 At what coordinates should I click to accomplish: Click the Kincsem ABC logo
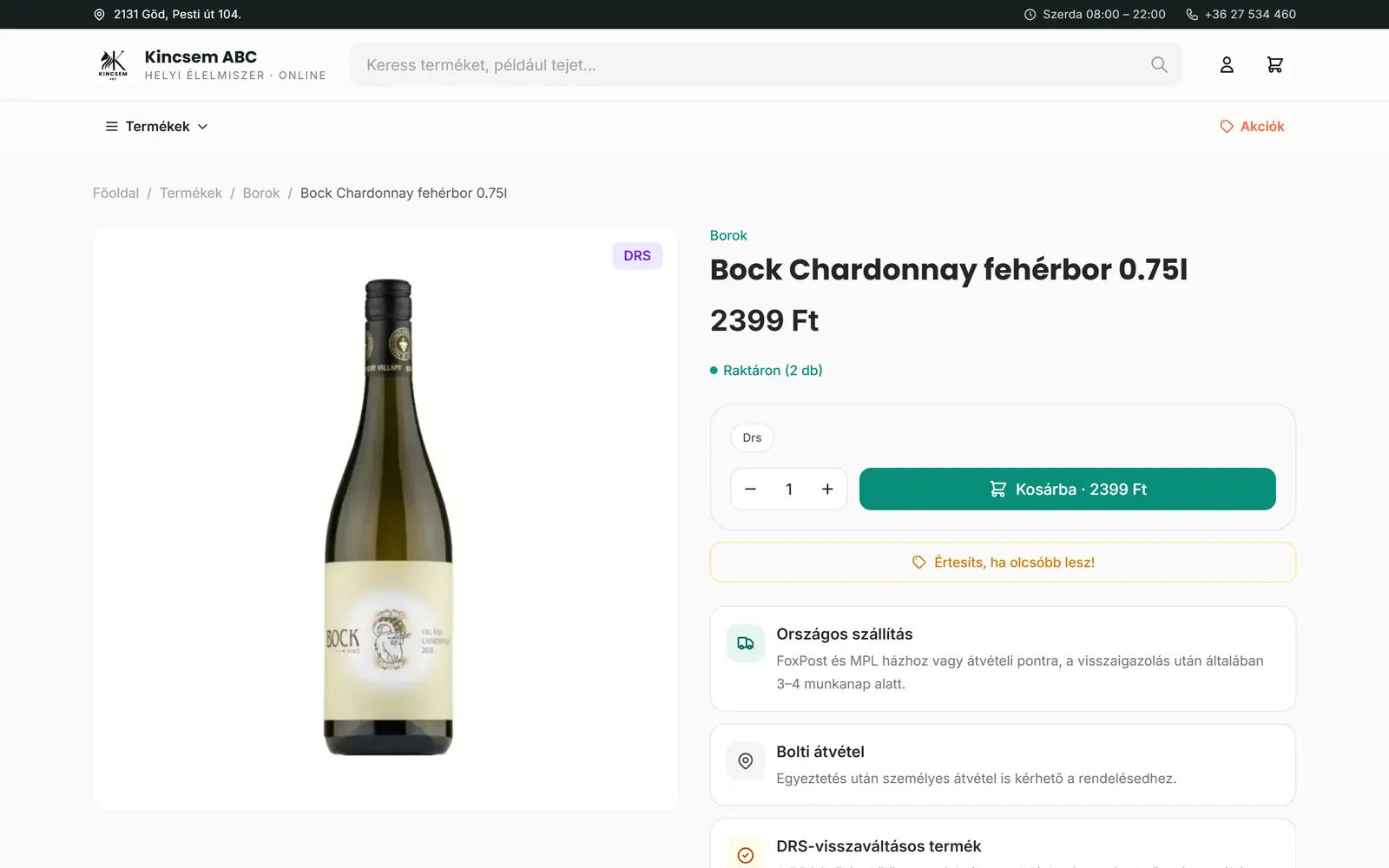pyautogui.click(x=113, y=65)
